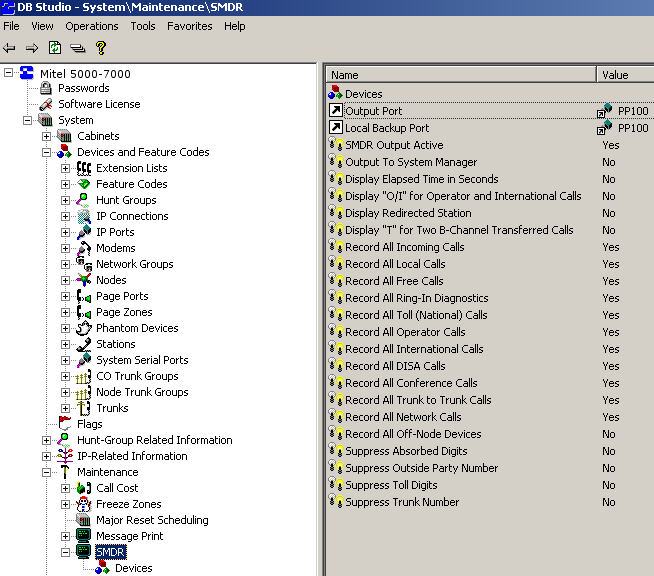The image size is (654, 576).
Task: Select SMDR Output Active setting
Action: coord(393,145)
